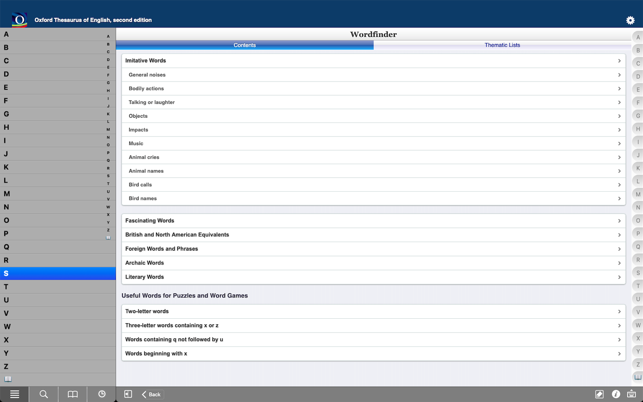Open the history clock icon
This screenshot has height=402, width=643.
coord(102,394)
